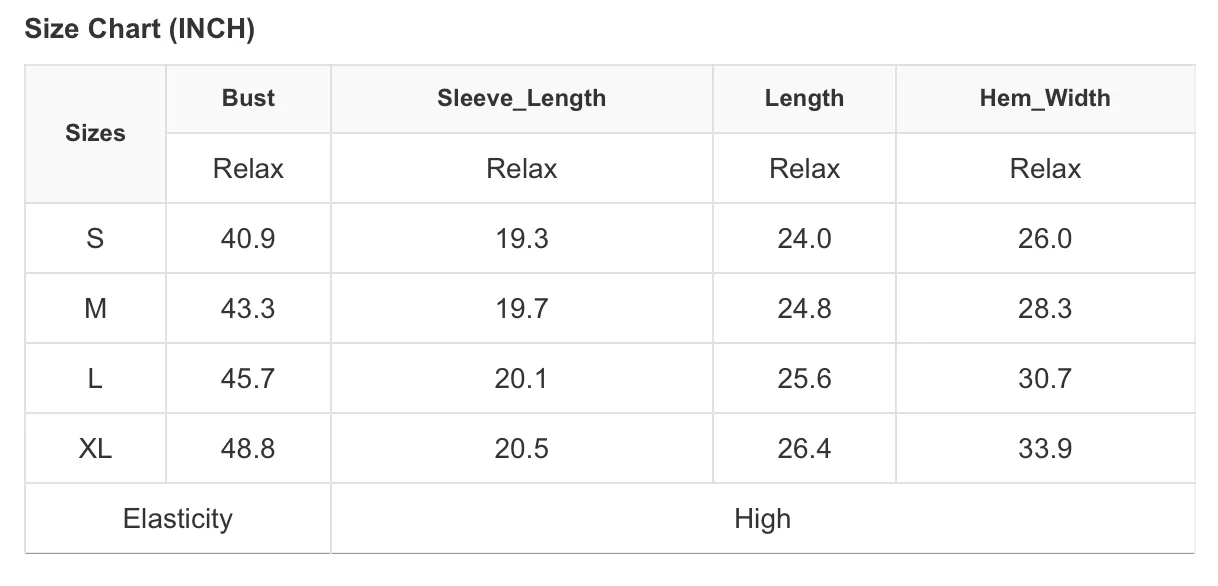Select the M size row label
The image size is (1218, 586).
[96, 309]
